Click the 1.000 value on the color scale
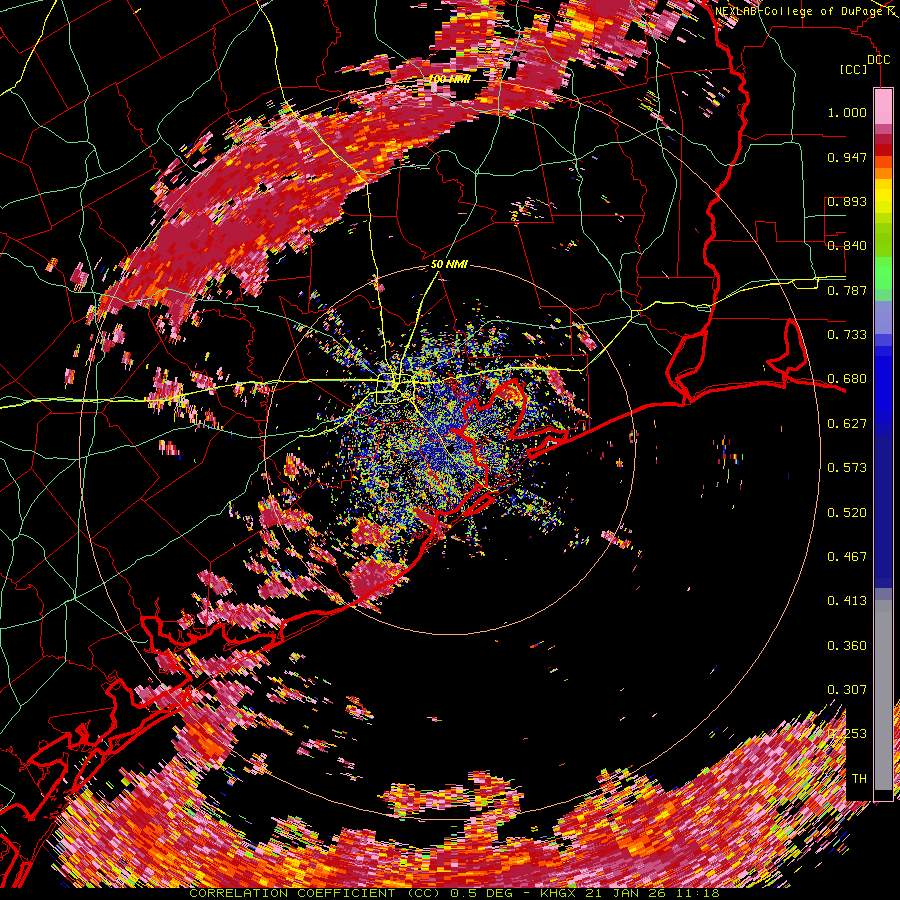The height and width of the screenshot is (900, 900). pos(847,112)
